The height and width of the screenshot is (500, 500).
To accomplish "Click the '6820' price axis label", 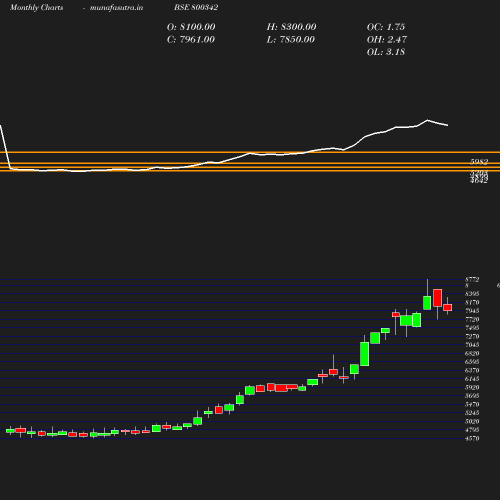I will pyautogui.click(x=472, y=353).
